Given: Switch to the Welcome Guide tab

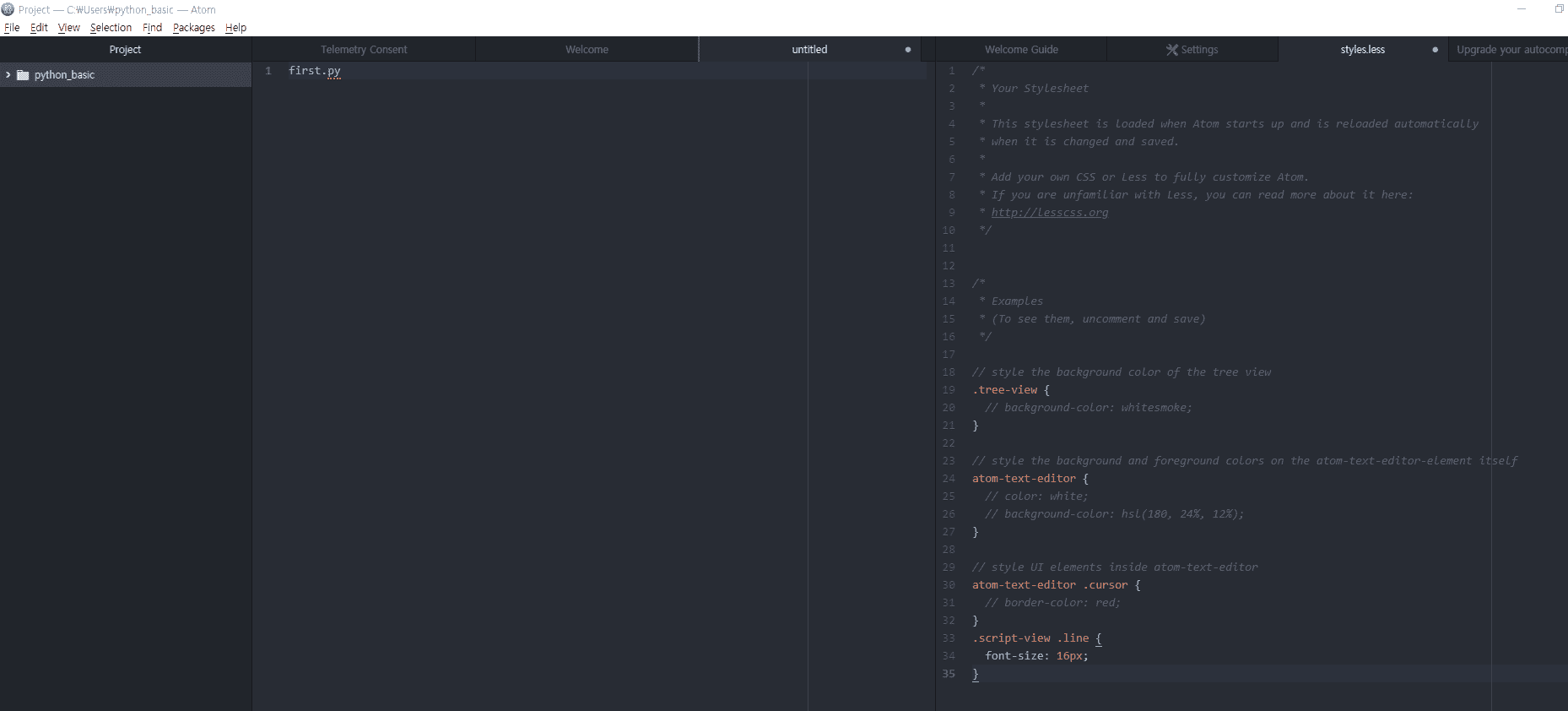Looking at the screenshot, I should click(1021, 50).
